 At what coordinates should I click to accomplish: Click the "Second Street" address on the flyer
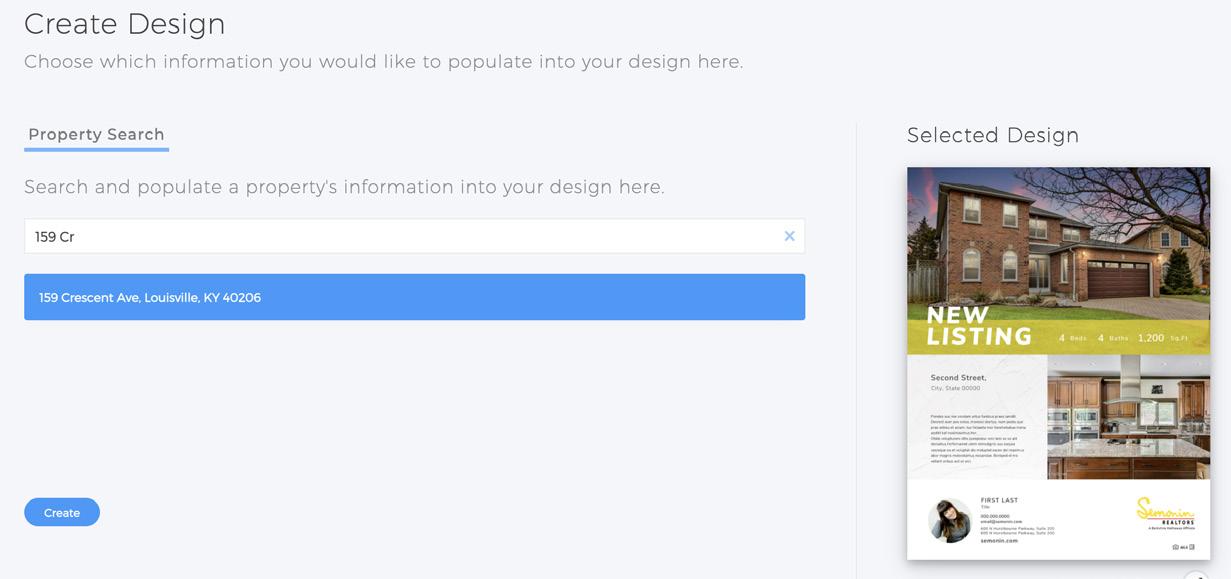[958, 378]
